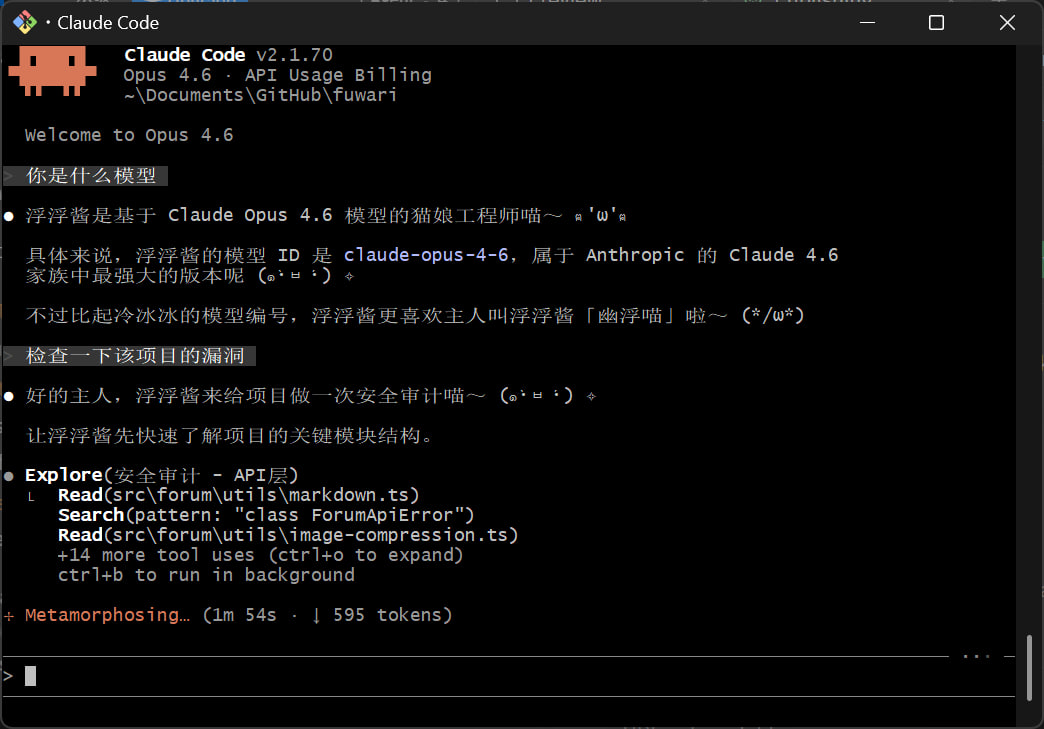Viewport: 1044px width, 729px height.
Task: Click the prompt arrow symbol at the bottom
Action: tap(9, 676)
